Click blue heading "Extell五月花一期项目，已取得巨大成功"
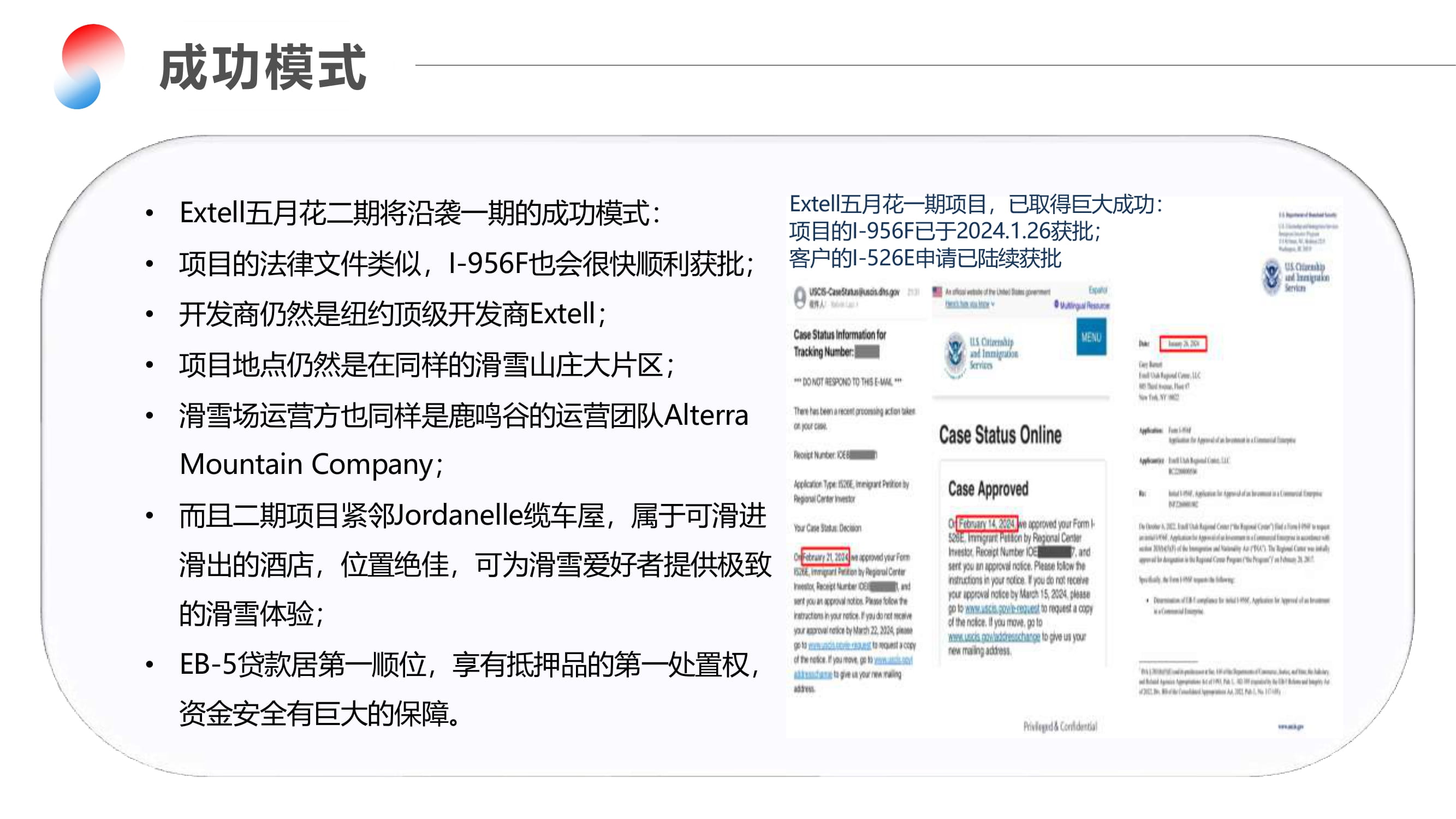This screenshot has height=819, width=1456. click(976, 204)
